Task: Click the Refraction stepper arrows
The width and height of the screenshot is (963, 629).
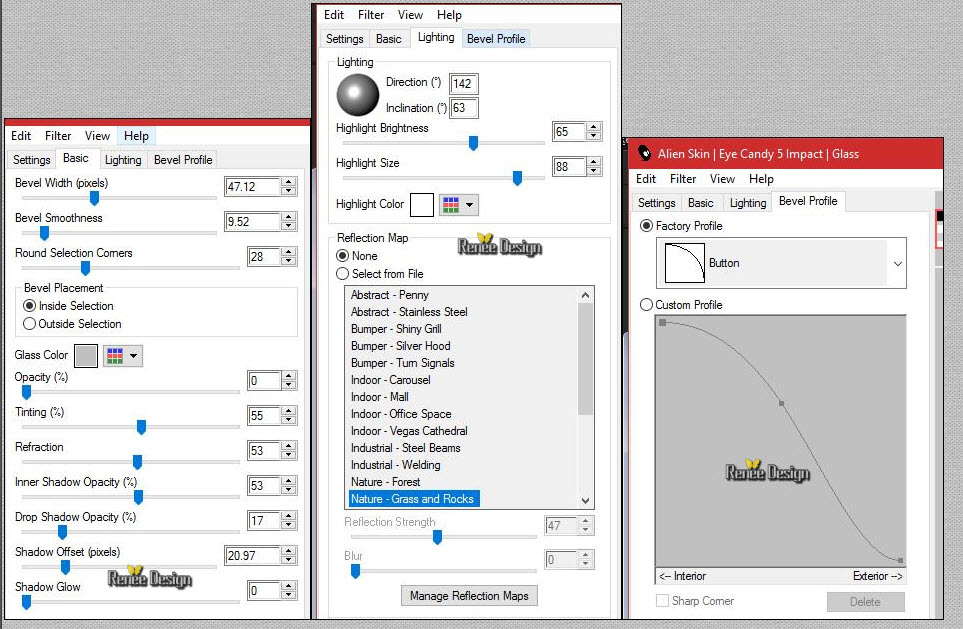Action: click(289, 451)
